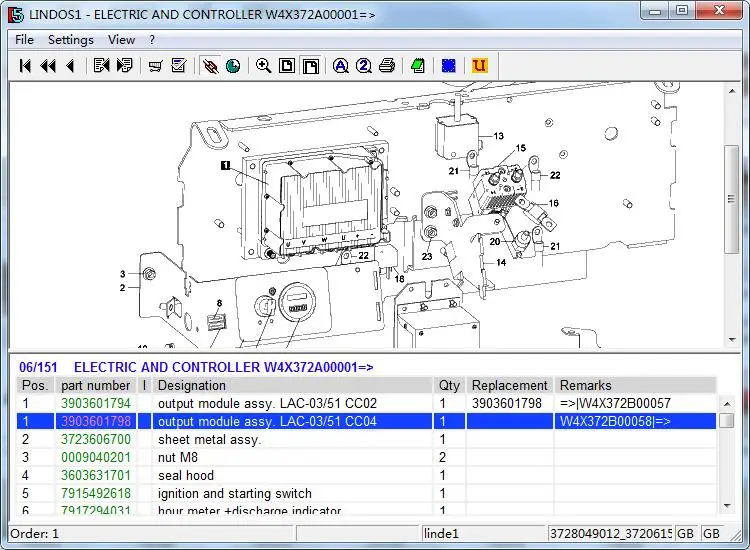Click remark 'W4X372B00058|=>'

tap(615, 421)
